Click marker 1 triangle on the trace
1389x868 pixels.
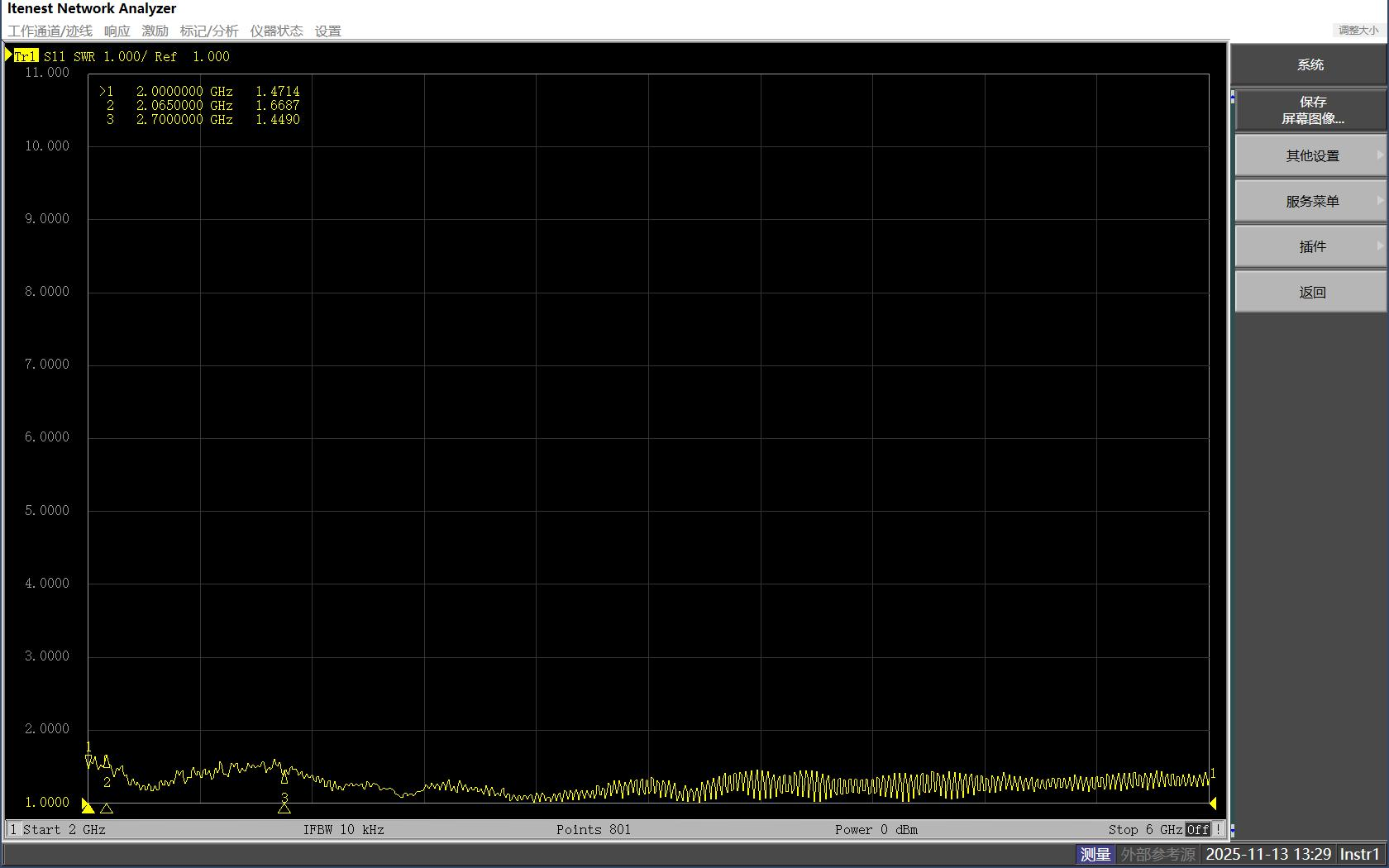(88, 759)
